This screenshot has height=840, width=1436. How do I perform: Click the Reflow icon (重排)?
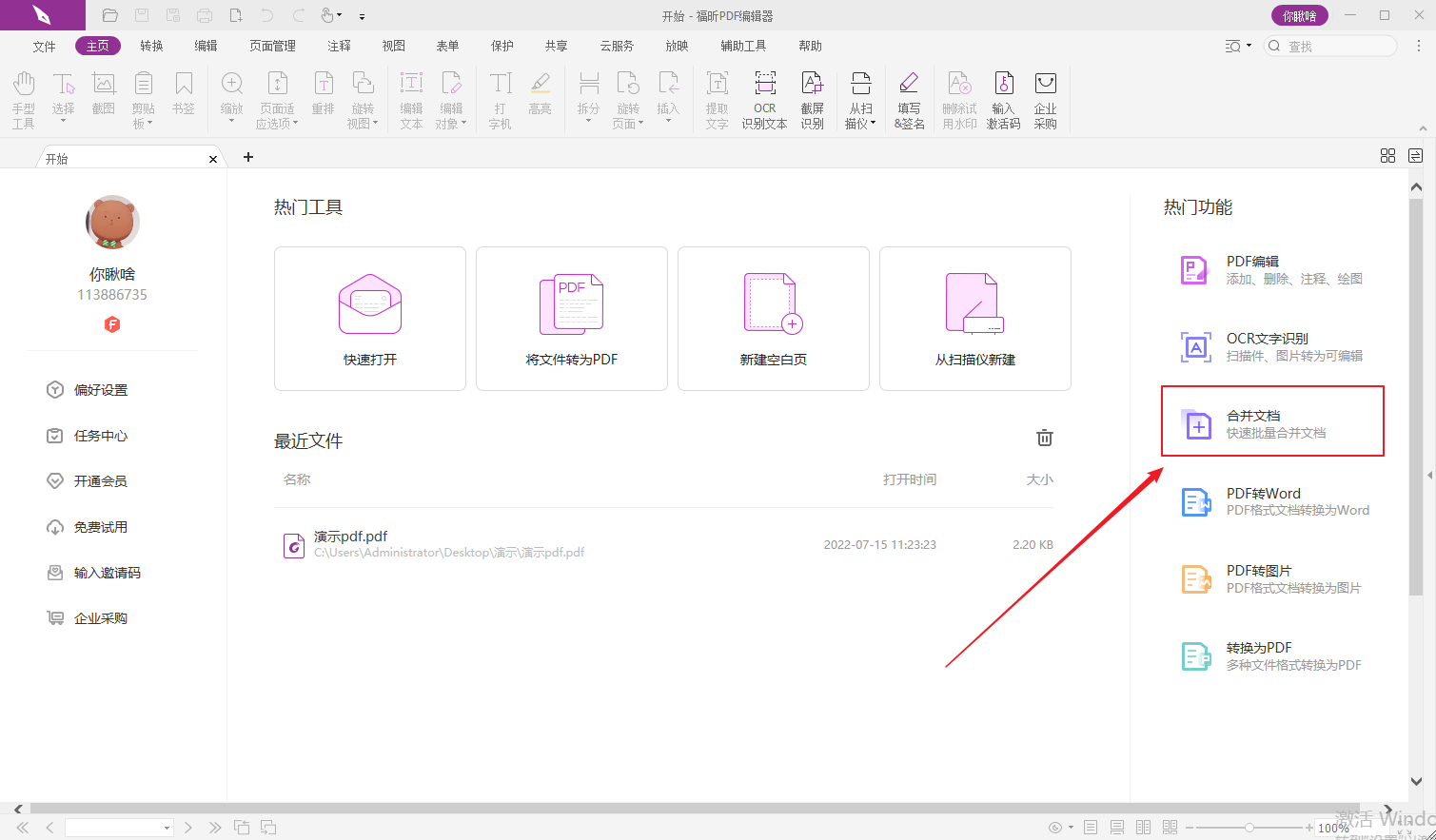tap(324, 92)
